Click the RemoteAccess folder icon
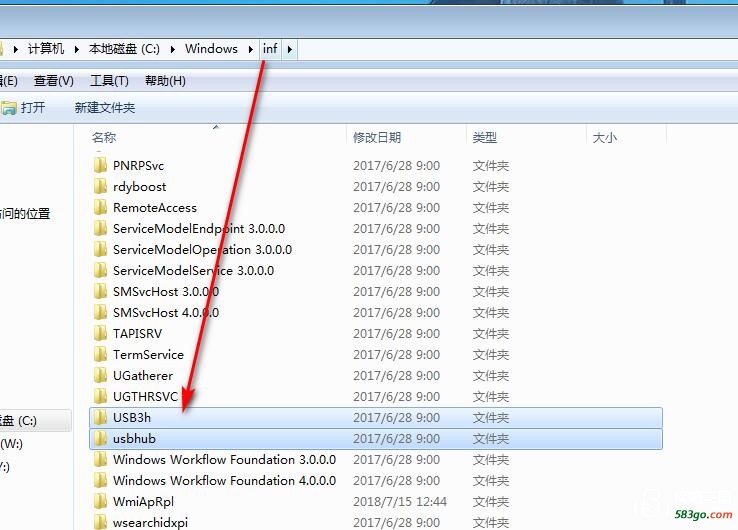 point(100,208)
